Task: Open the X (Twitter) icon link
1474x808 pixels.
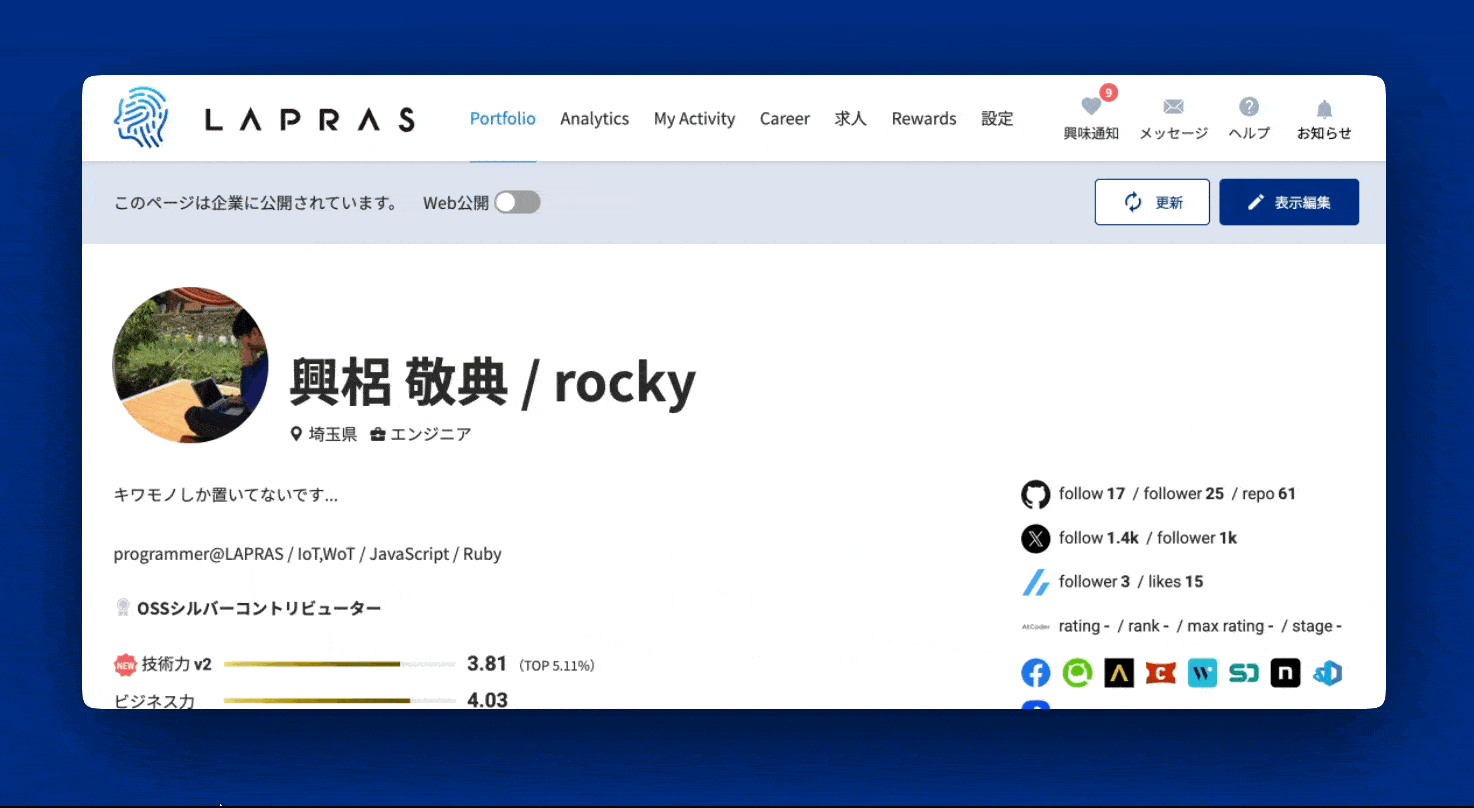Action: pos(1036,538)
